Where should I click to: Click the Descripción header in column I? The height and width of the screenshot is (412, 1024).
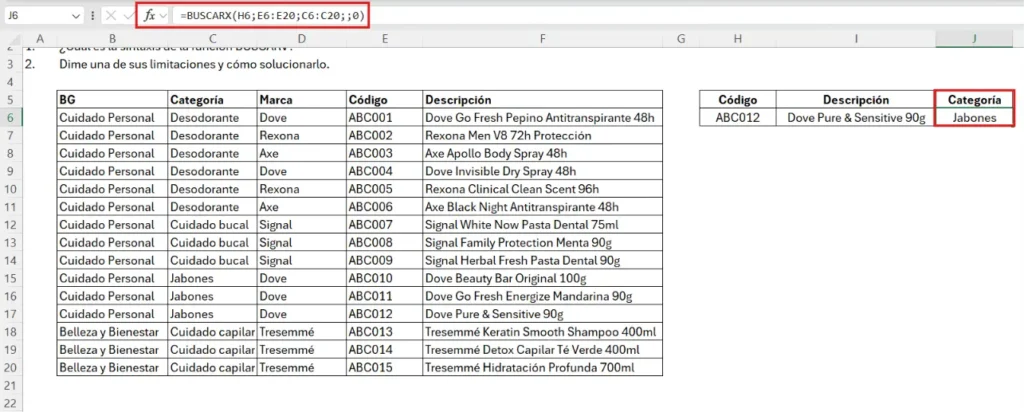point(856,100)
